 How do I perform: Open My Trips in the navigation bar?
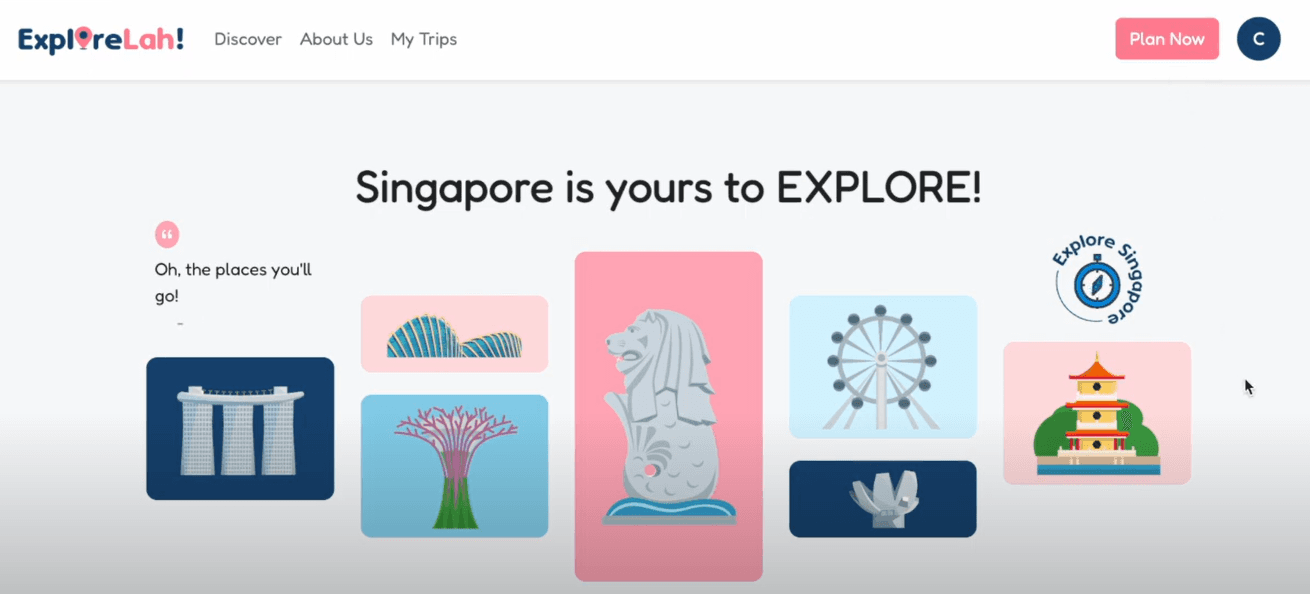coord(423,39)
